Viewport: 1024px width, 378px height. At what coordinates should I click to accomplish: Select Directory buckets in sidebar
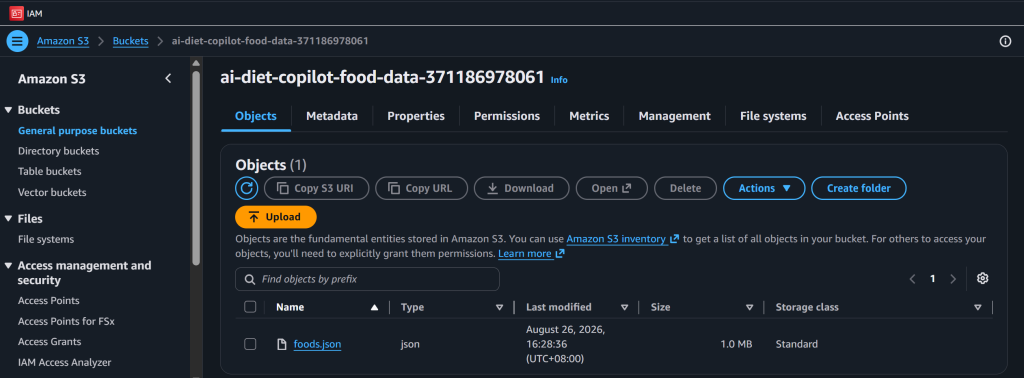point(59,151)
